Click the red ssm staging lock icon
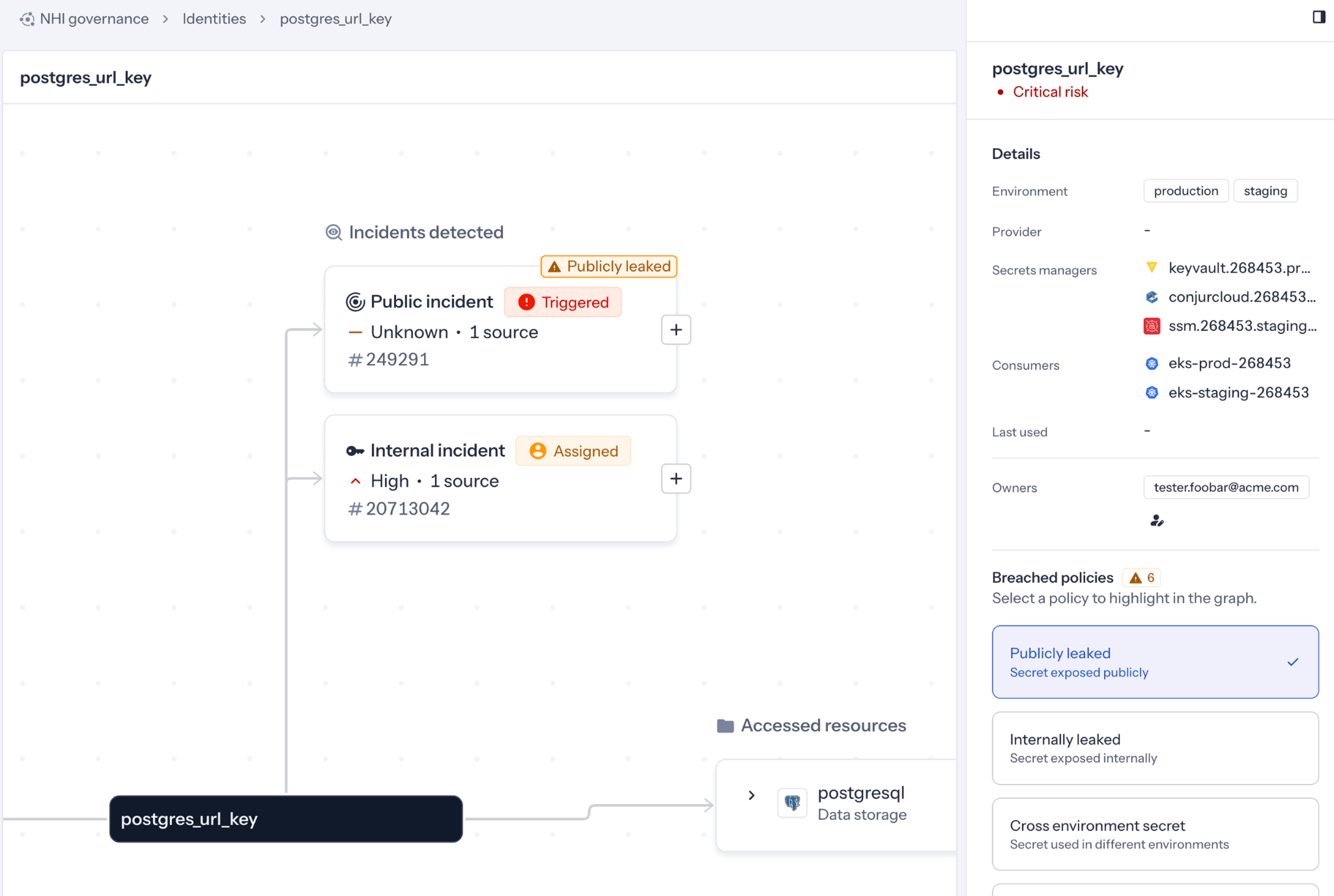The height and width of the screenshot is (896, 1334). pos(1151,326)
